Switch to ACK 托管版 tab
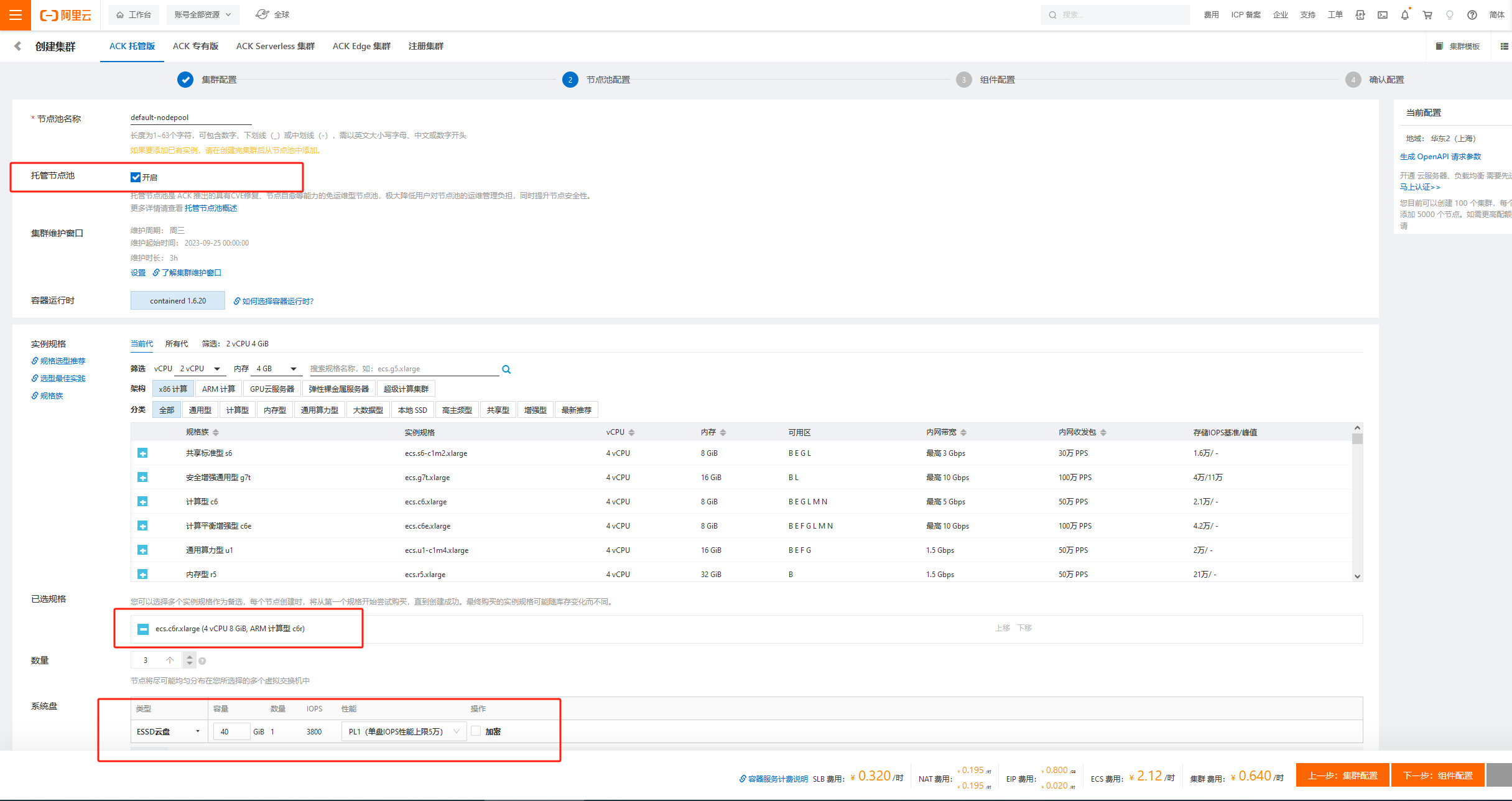1512x801 pixels. pyautogui.click(x=132, y=46)
